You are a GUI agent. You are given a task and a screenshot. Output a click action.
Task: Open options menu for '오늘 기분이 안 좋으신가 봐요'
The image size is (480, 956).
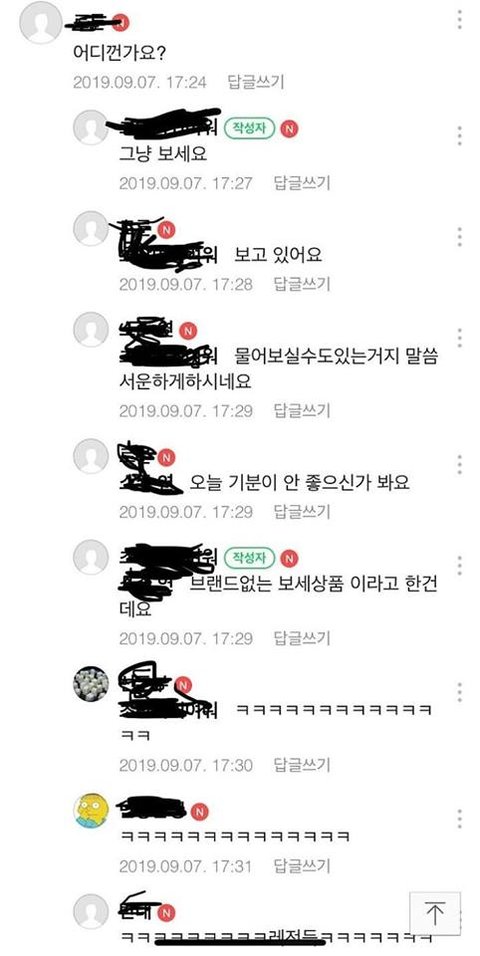459,465
